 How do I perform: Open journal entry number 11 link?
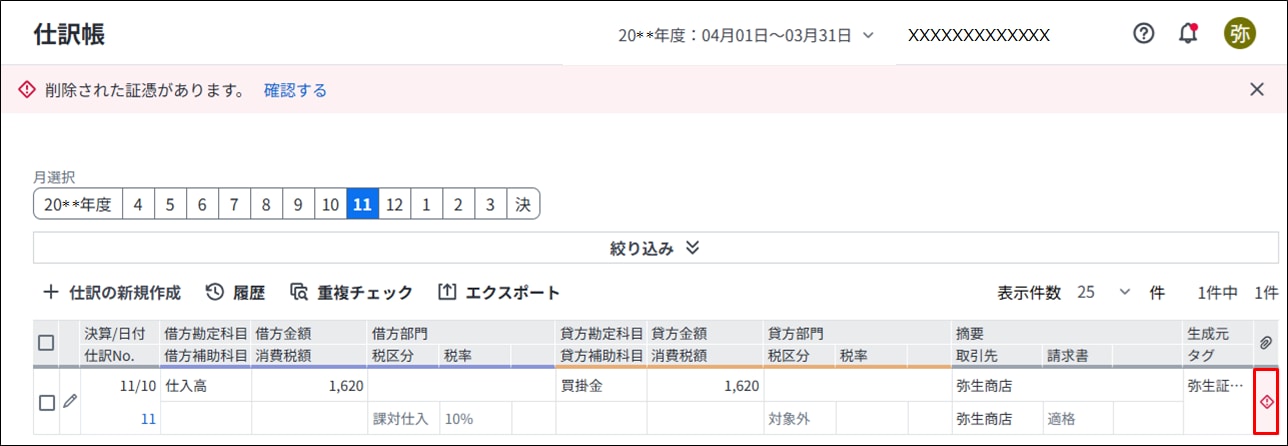(x=148, y=419)
